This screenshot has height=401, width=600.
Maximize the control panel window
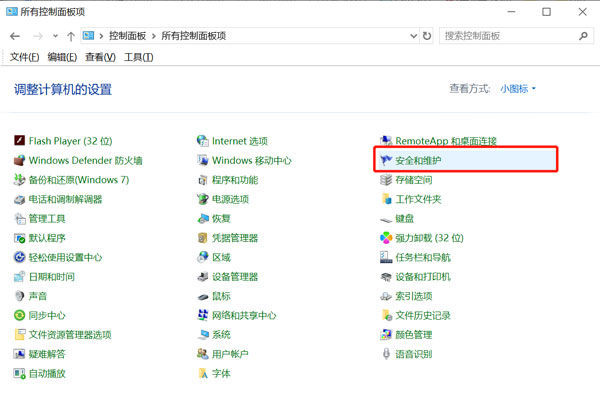tap(546, 12)
